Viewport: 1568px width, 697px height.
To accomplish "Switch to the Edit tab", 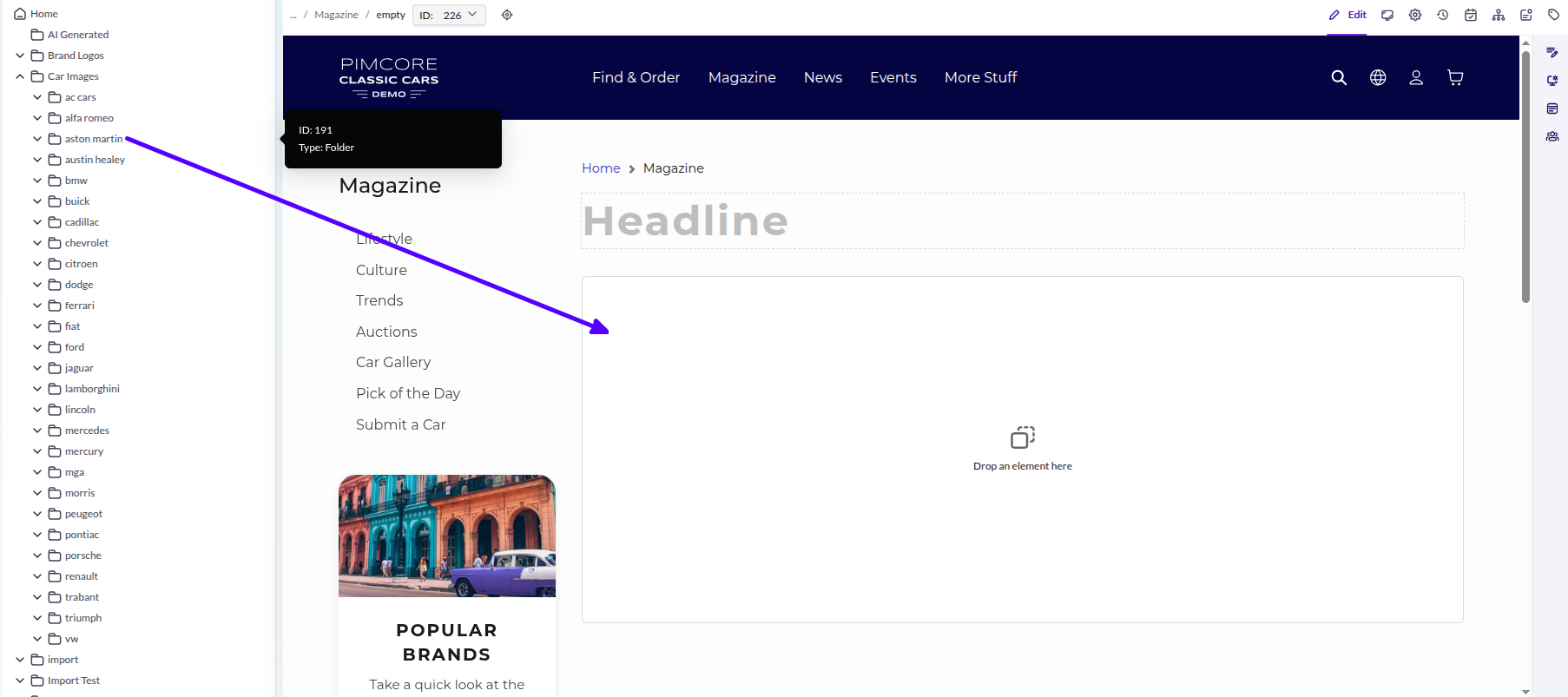I will tap(1347, 15).
